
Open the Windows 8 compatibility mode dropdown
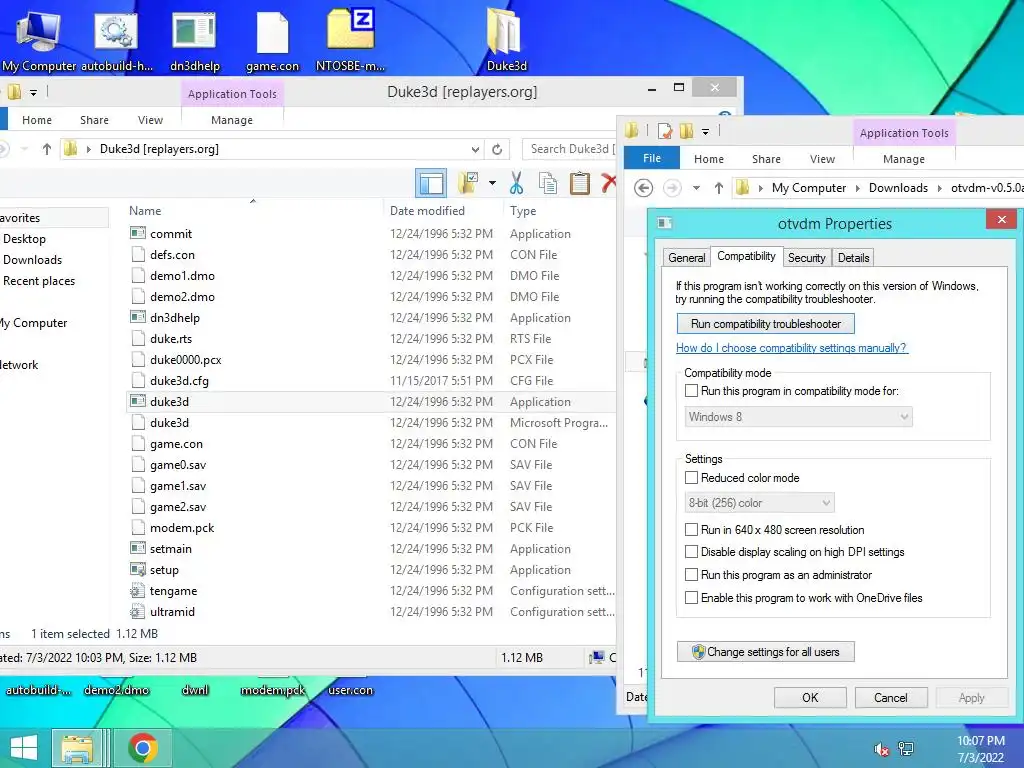(798, 417)
